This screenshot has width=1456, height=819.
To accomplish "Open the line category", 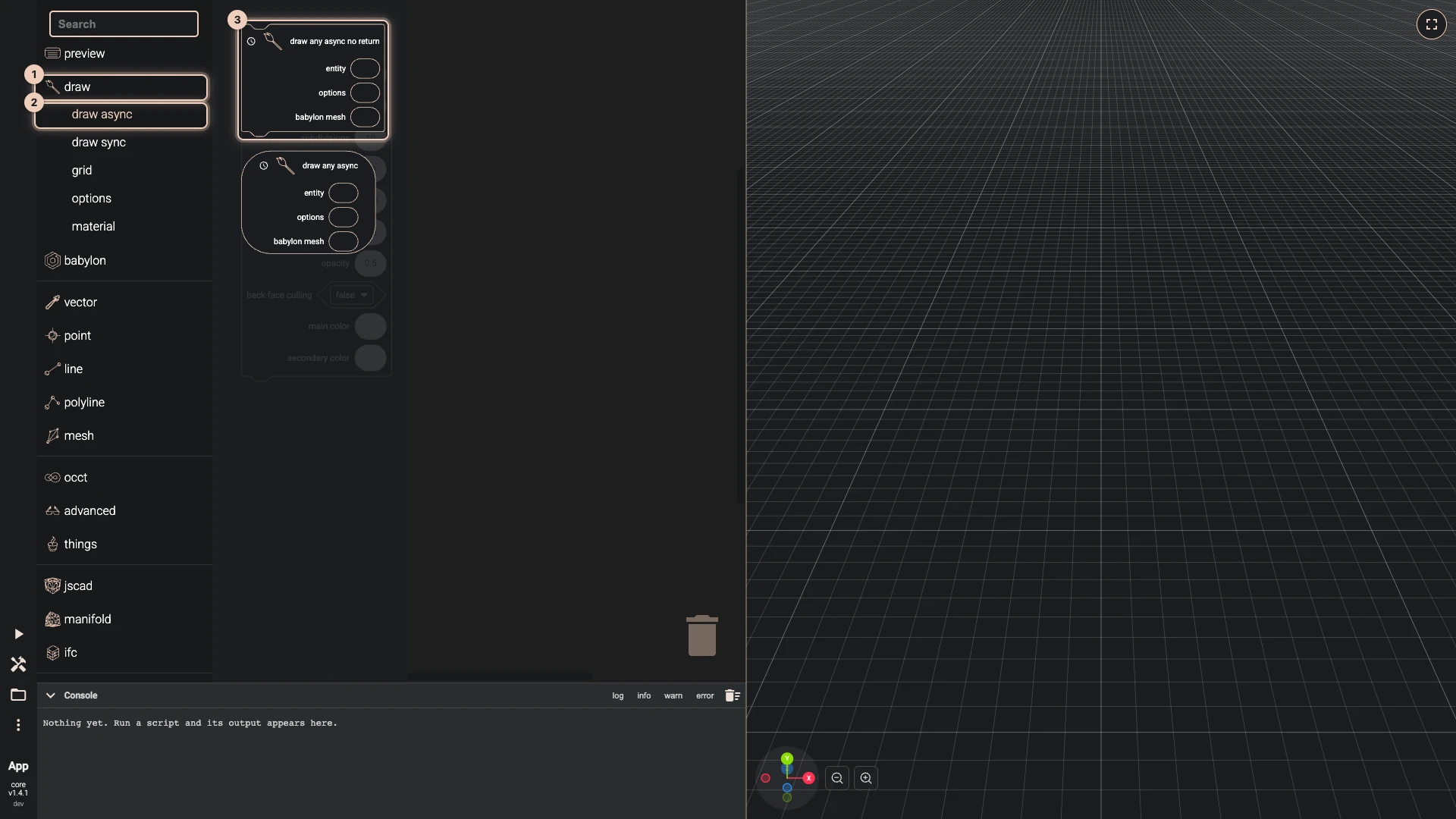I will [124, 369].
